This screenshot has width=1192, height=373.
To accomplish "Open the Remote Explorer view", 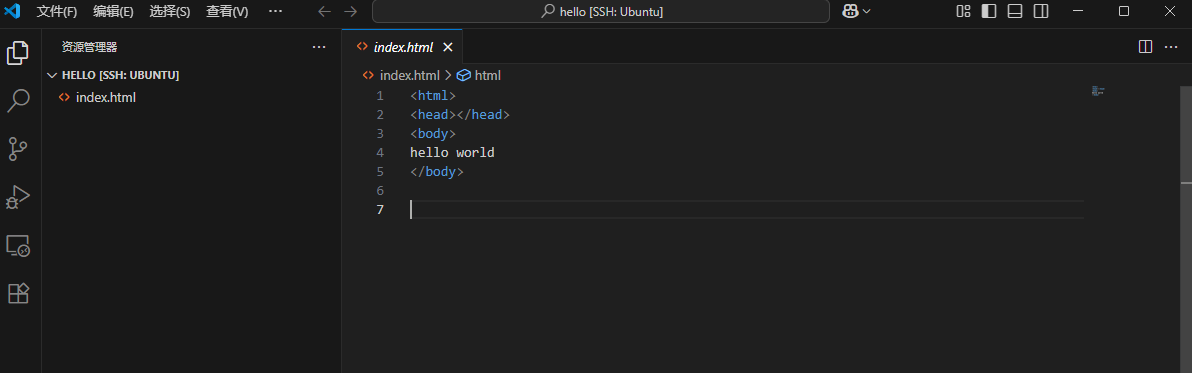I will [18, 245].
